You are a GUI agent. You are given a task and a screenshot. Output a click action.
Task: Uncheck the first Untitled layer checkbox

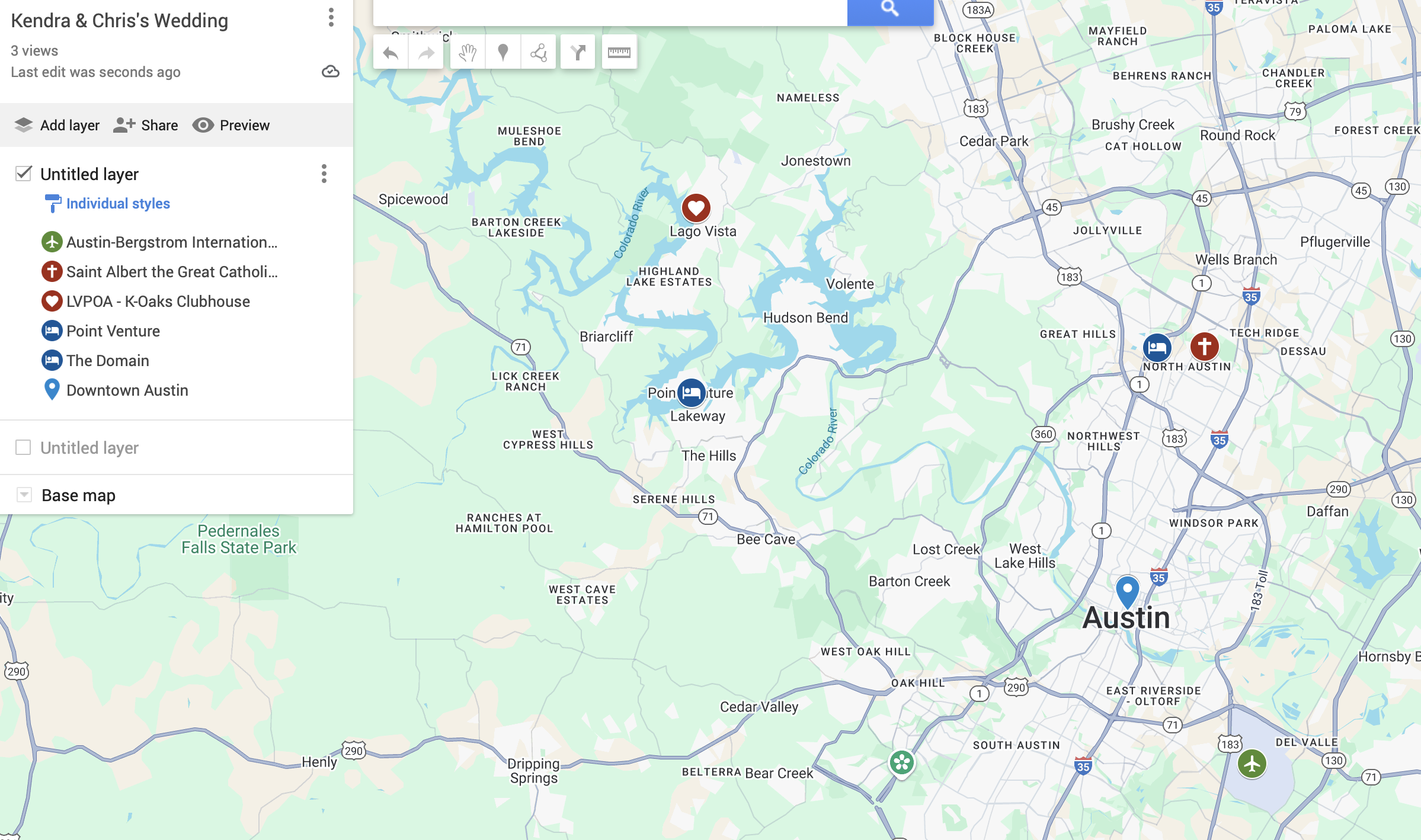[24, 174]
